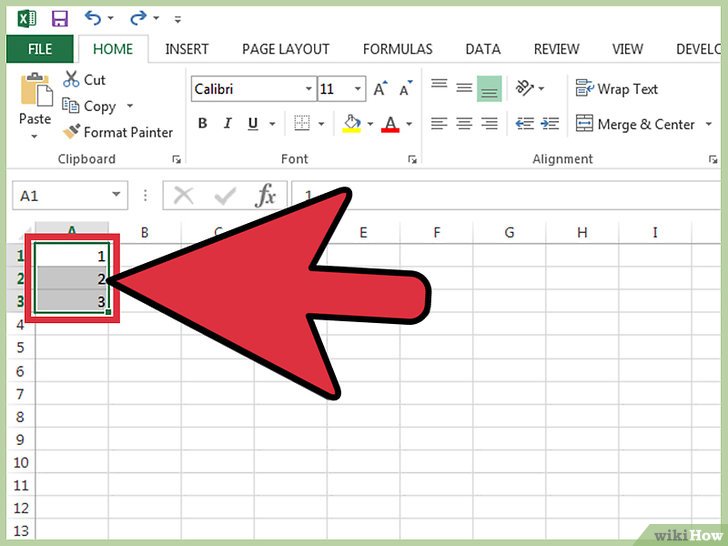Toggle italic formatting
This screenshot has width=728, height=546.
click(x=228, y=123)
